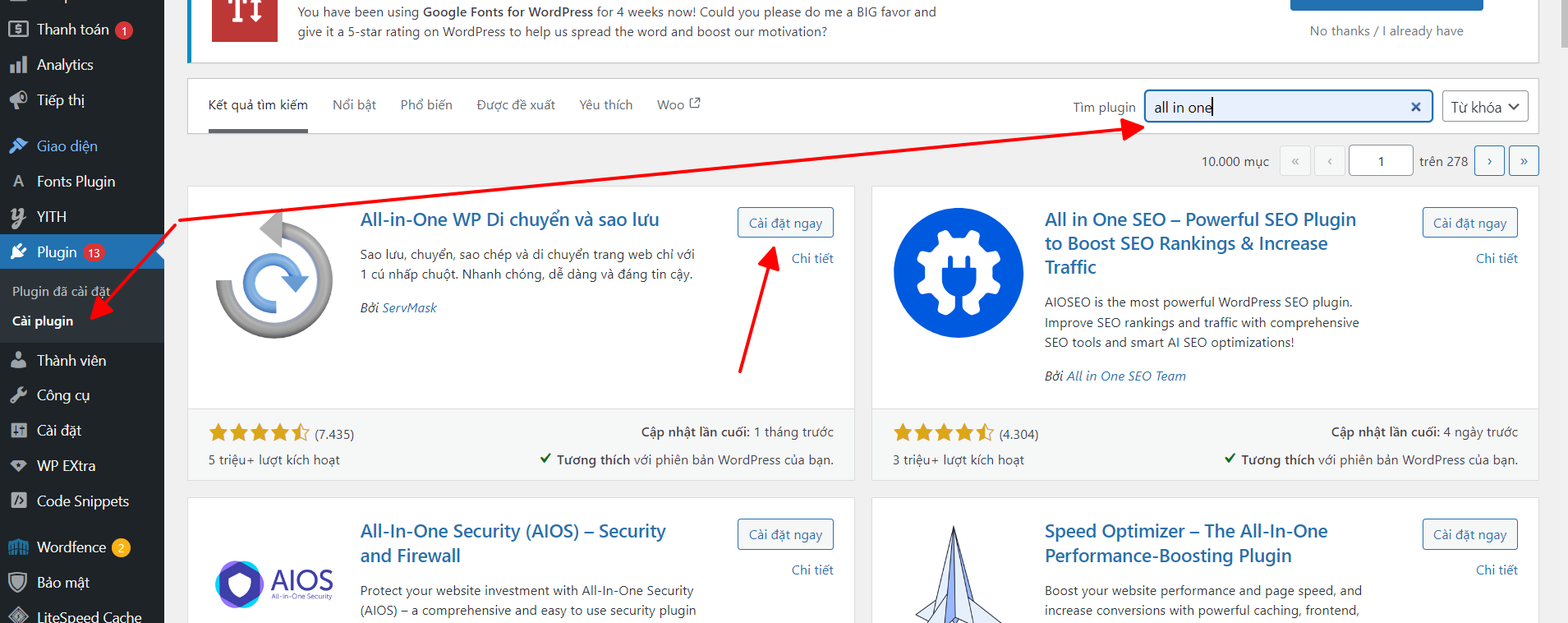Open Giao diện appearance brush icon
The height and width of the screenshot is (623, 1568).
(18, 146)
